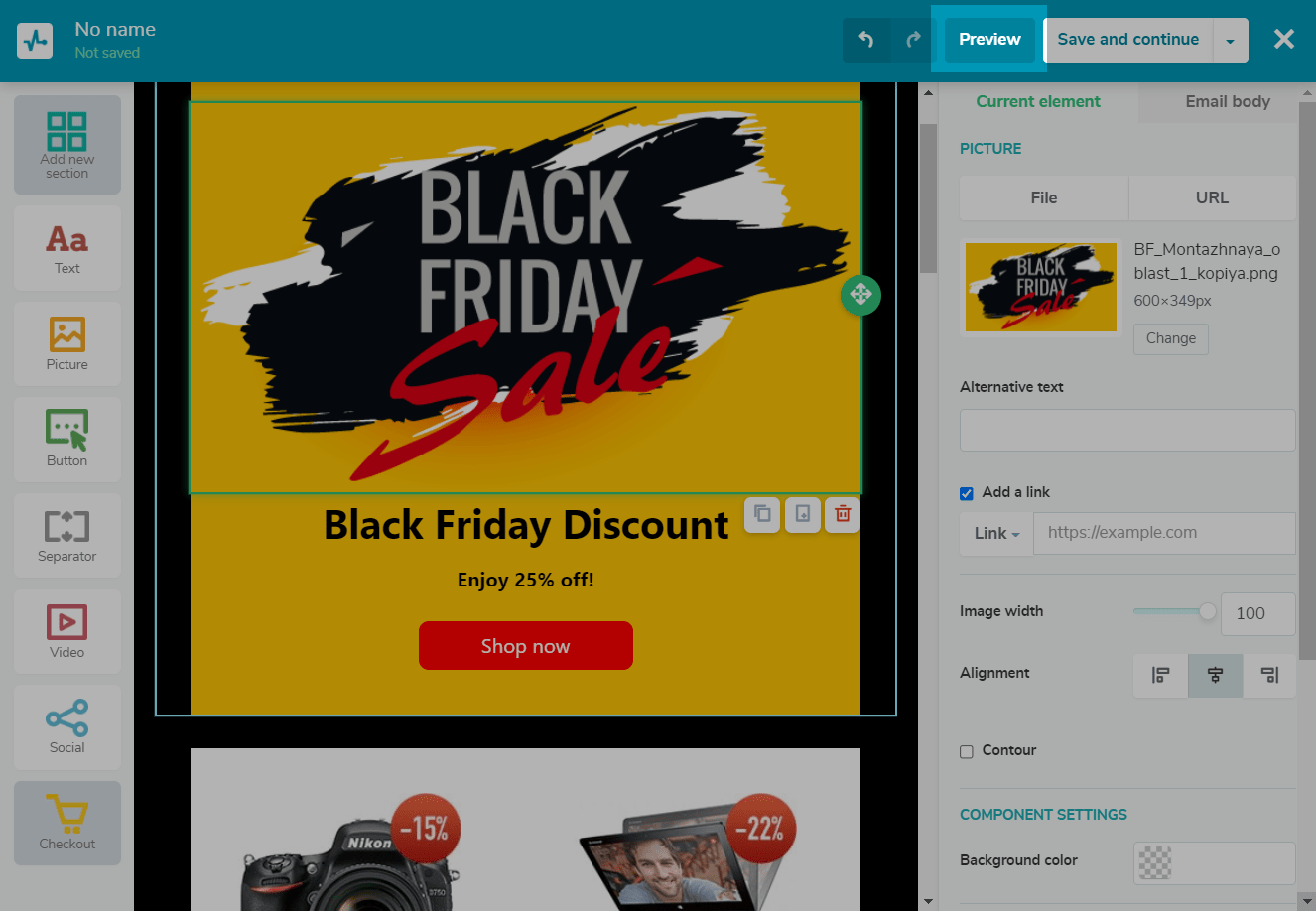1316x911 pixels.
Task: Click the Image width slider handle
Action: pos(1207,611)
